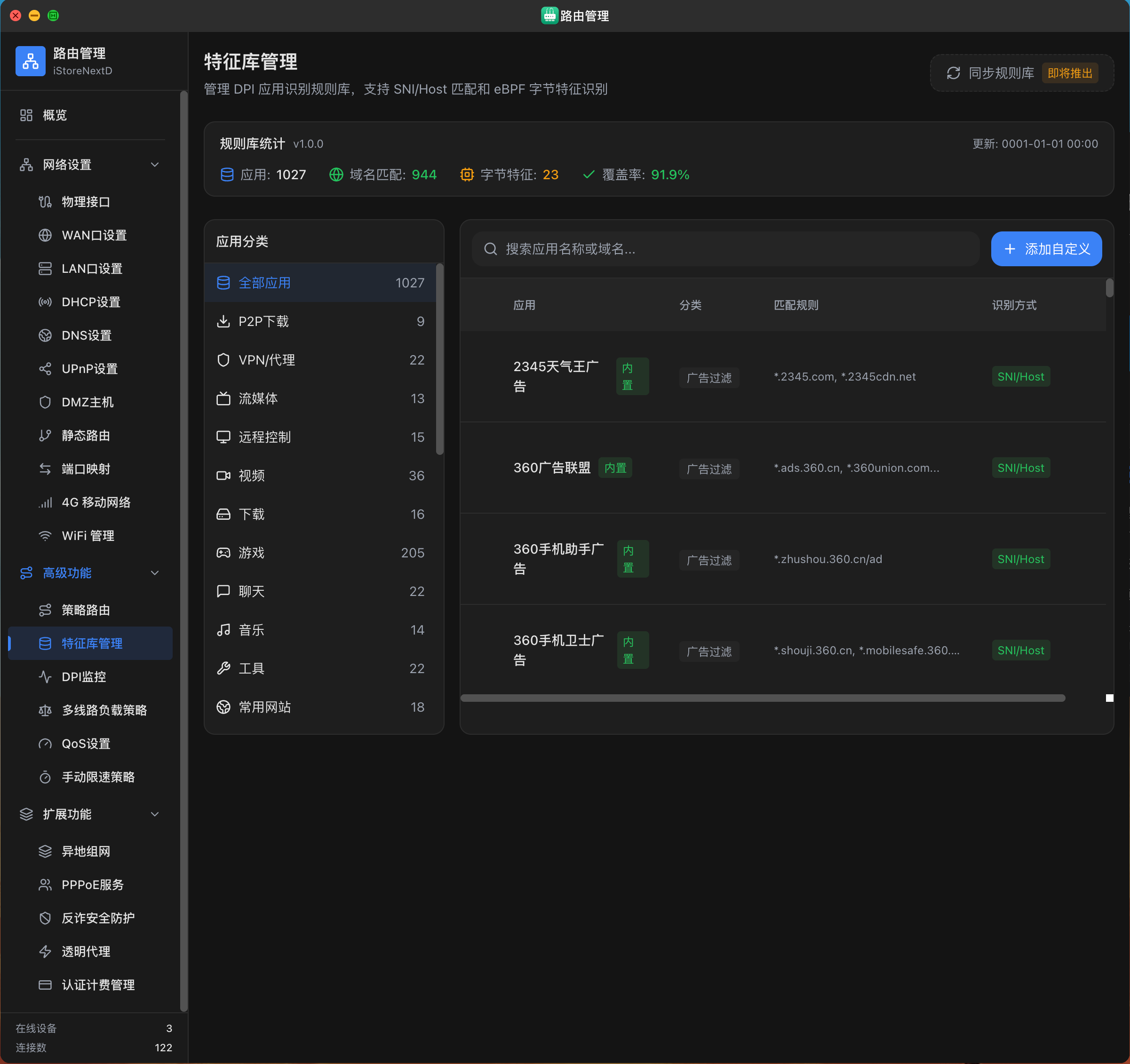Click the 添加自定义 button

[x=1046, y=249]
